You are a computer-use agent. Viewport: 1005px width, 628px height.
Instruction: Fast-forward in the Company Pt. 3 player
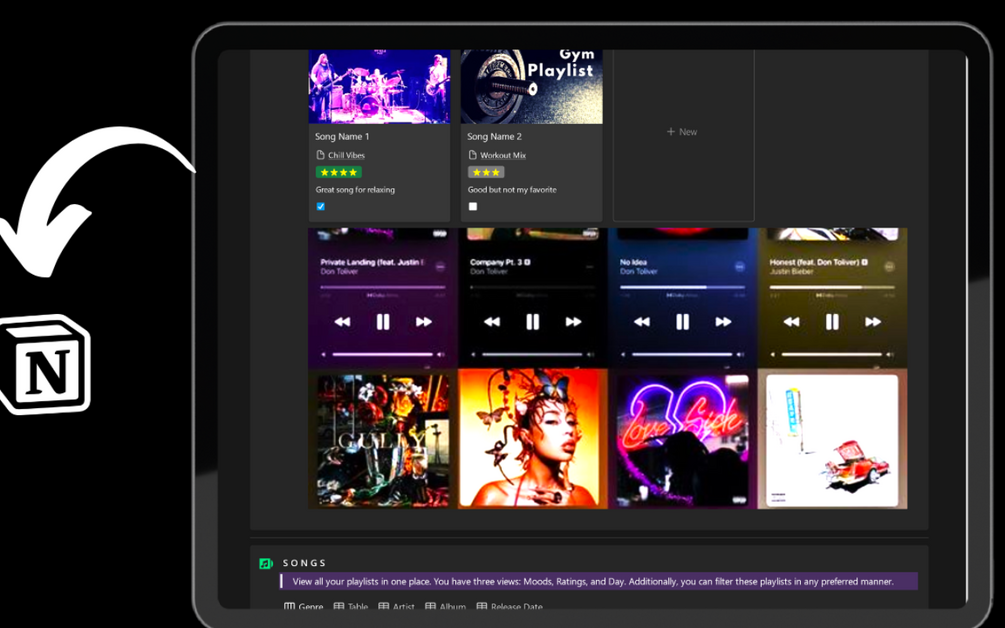point(573,322)
